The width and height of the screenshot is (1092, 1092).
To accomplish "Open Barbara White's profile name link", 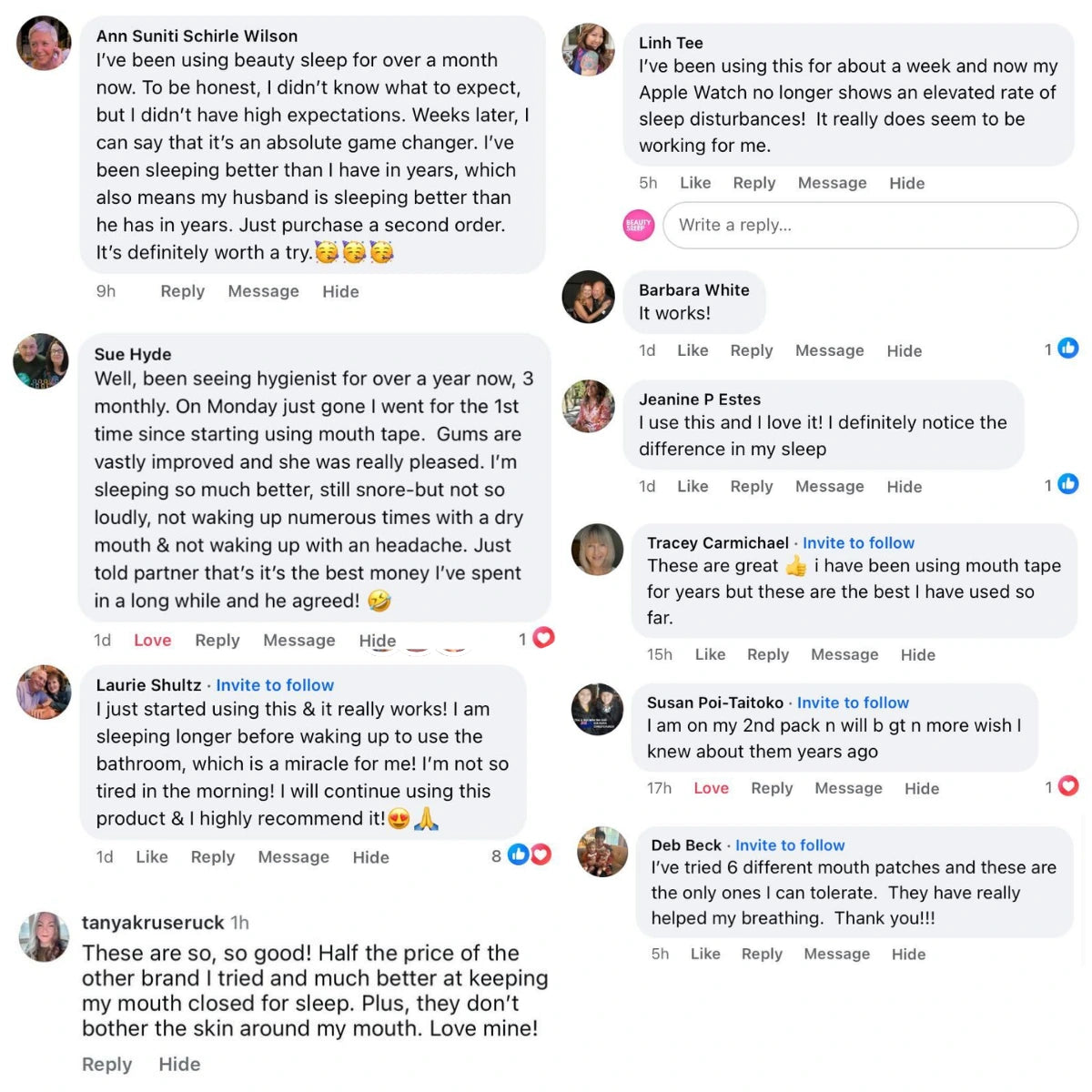I will (x=693, y=290).
